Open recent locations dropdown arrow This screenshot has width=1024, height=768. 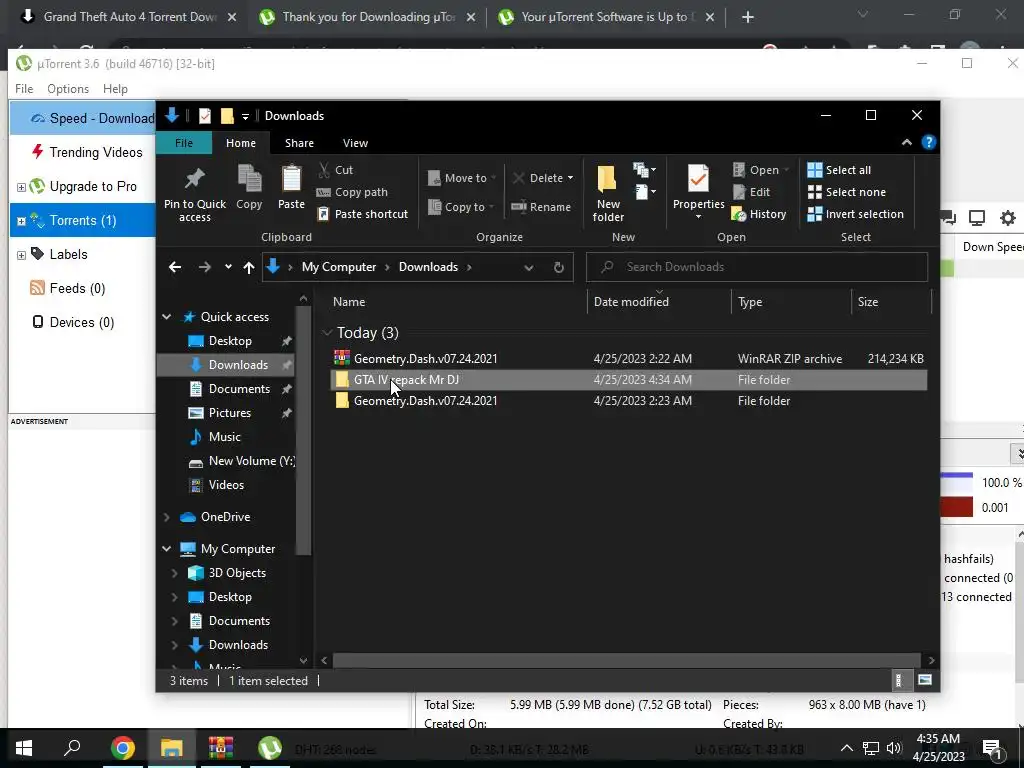click(228, 267)
